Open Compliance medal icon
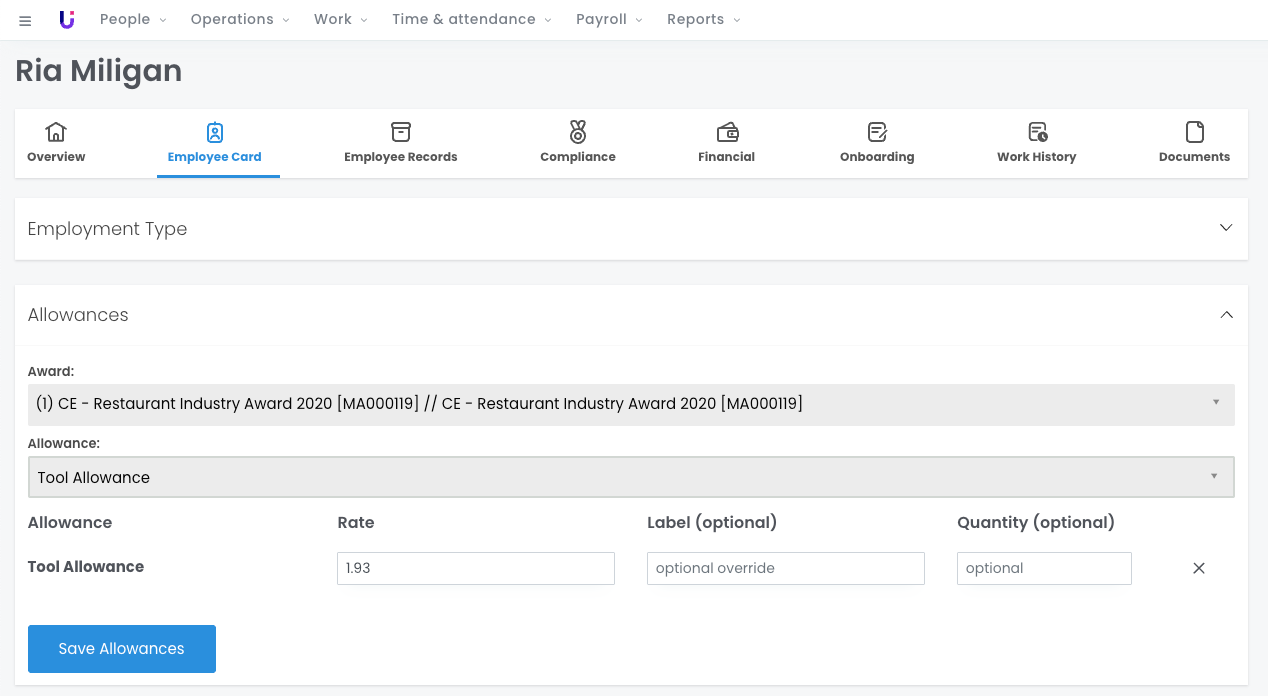Screen dimensions: 1268x696 (577, 132)
